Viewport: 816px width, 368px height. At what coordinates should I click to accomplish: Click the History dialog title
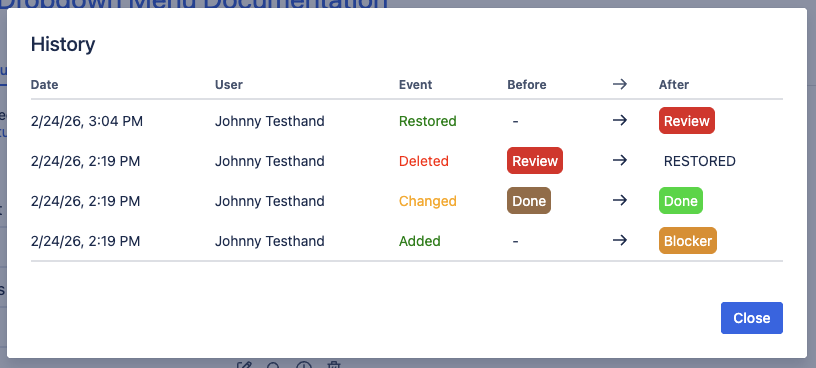tap(63, 44)
